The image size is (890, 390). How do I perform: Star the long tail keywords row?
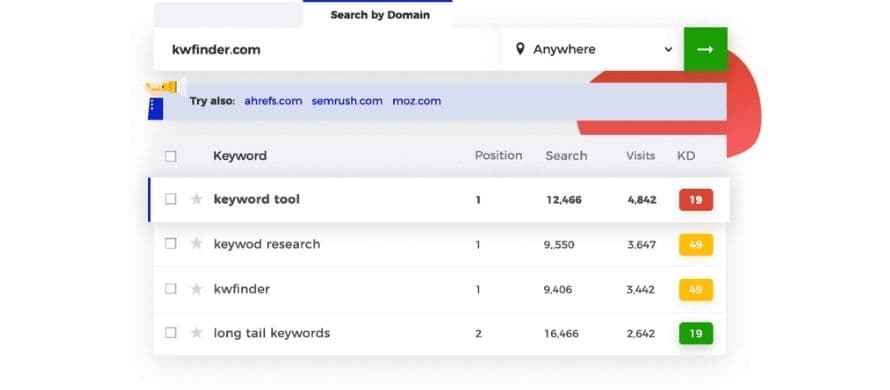coord(196,333)
